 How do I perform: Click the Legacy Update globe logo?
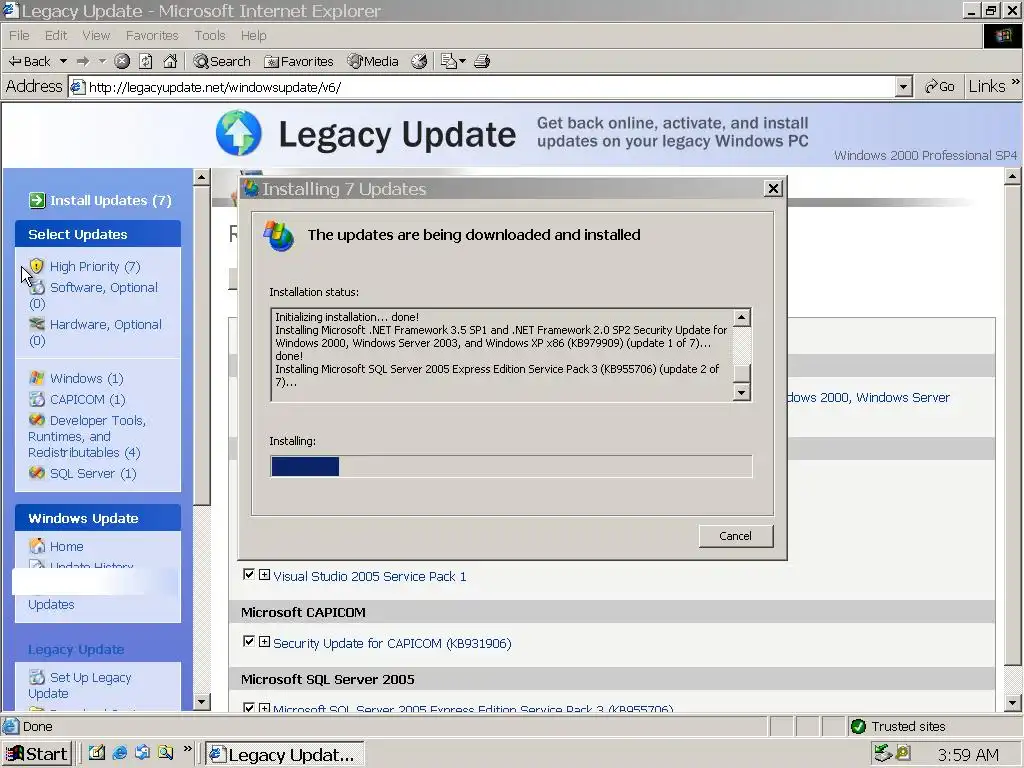(x=238, y=133)
